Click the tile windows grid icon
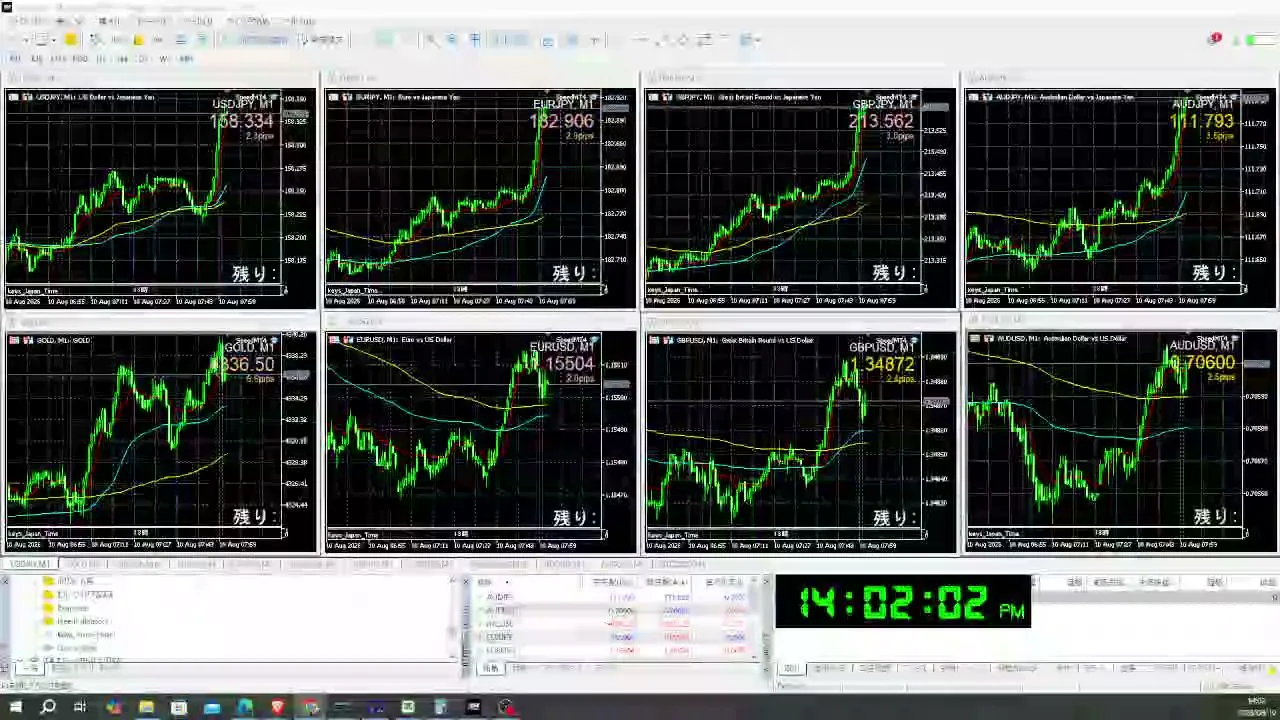 point(474,39)
